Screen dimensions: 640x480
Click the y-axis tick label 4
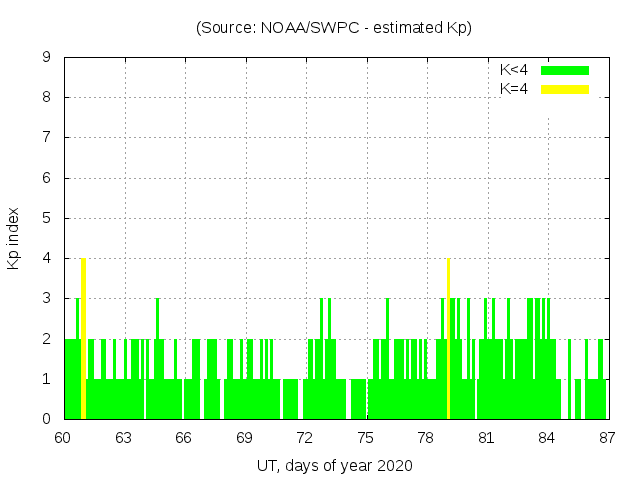click(x=47, y=258)
